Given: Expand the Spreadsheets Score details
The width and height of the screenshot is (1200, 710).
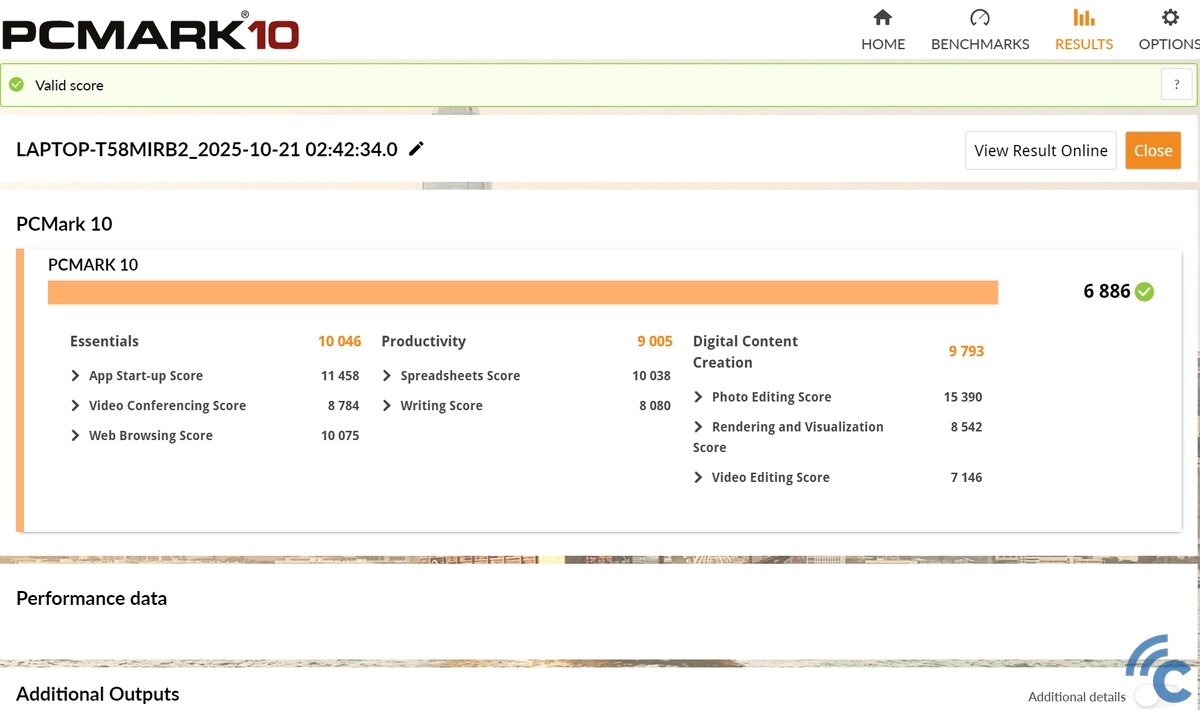Looking at the screenshot, I should pyautogui.click(x=388, y=376).
